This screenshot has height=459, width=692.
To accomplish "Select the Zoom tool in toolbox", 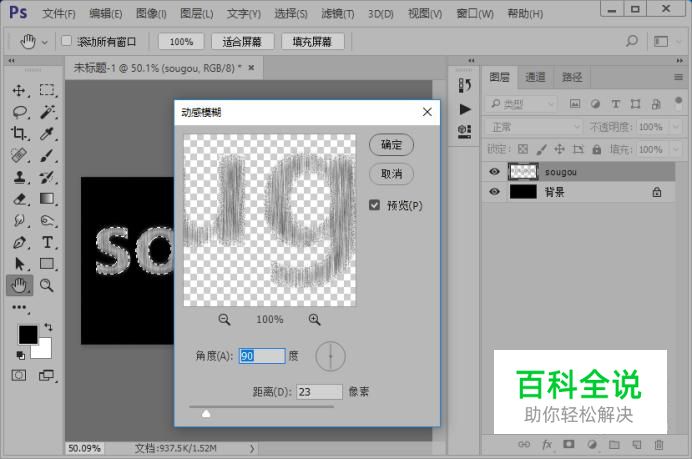I will (47, 286).
